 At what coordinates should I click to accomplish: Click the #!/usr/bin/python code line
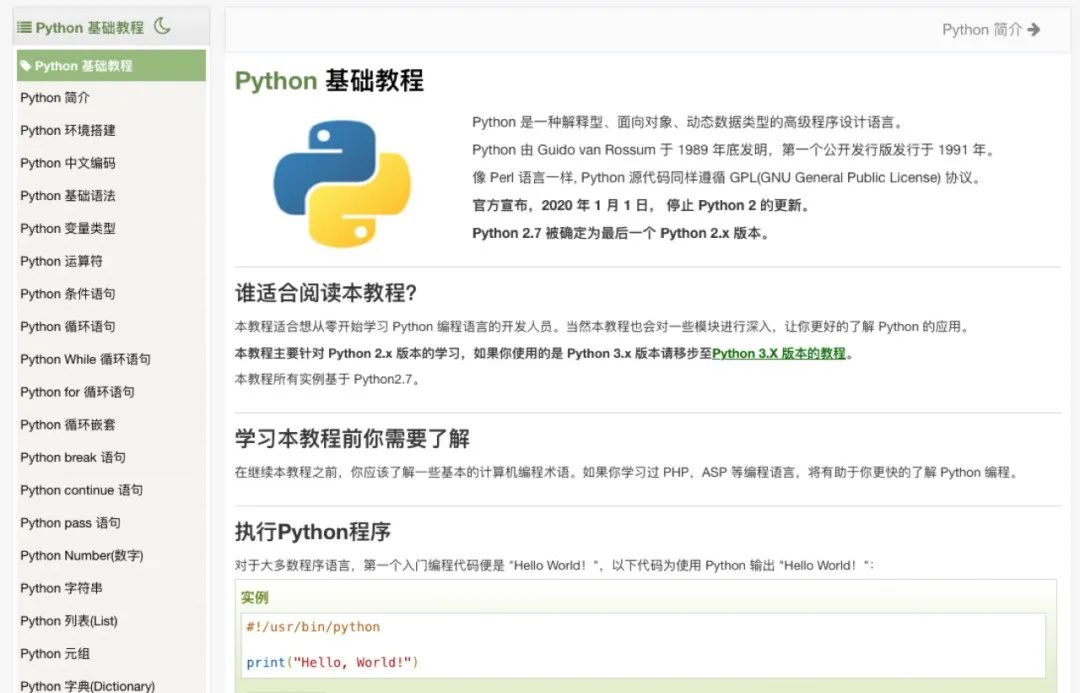[x=313, y=627]
